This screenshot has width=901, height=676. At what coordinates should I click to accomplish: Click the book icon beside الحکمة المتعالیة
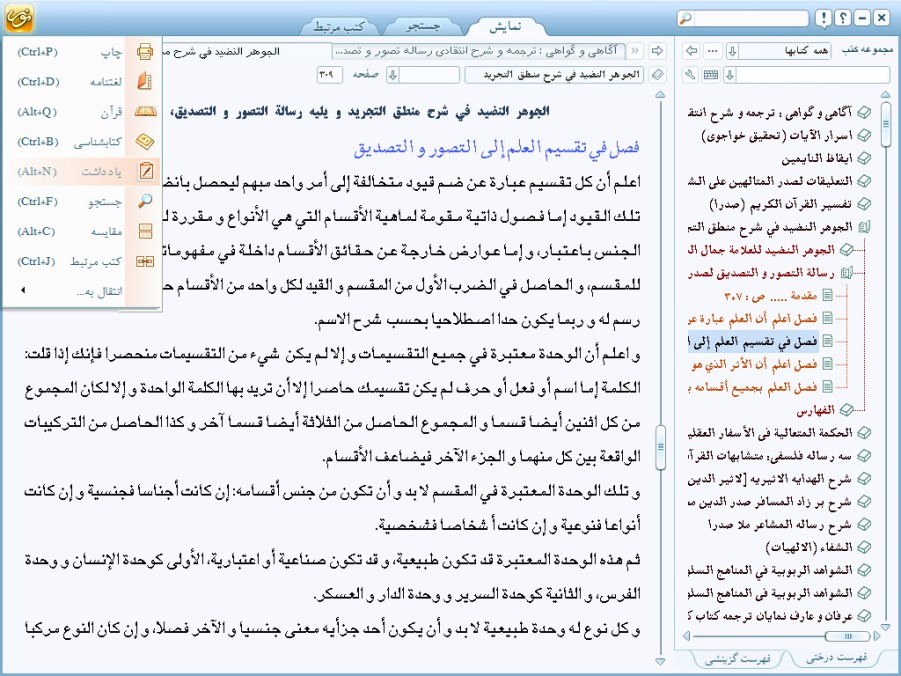(x=864, y=433)
